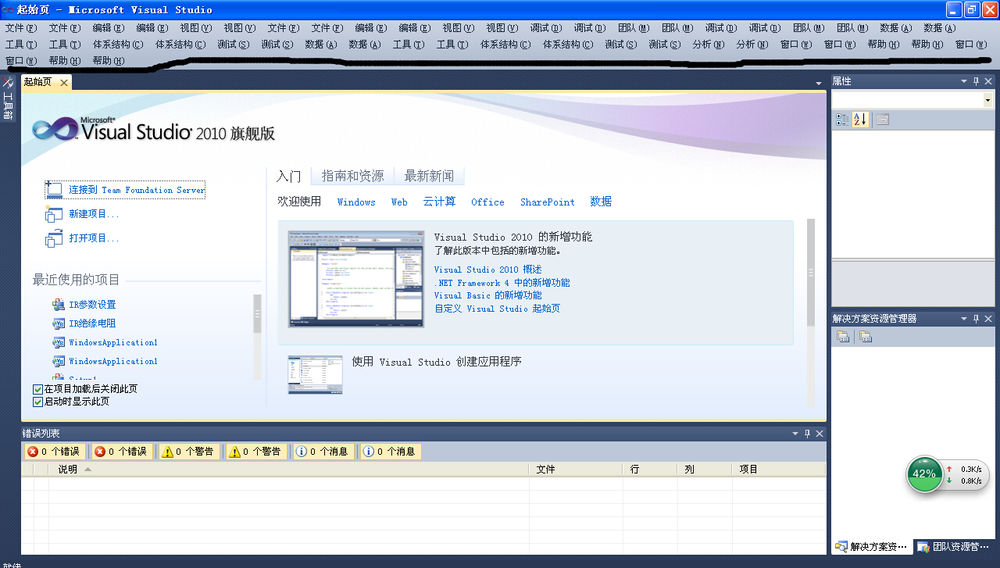Viewport: 1000px width, 568px height.
Task: Click the recent projects list scrollbar
Action: (257, 314)
